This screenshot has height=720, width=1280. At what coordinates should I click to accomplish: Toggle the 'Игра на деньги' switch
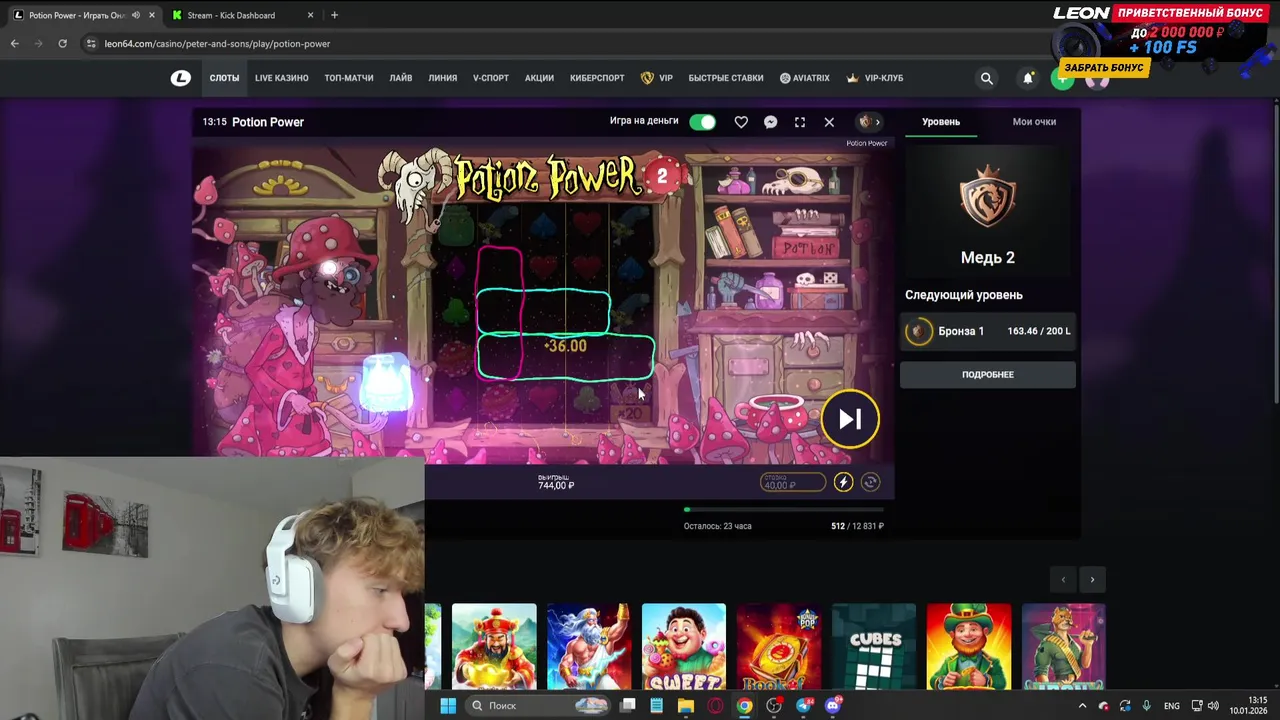click(703, 122)
